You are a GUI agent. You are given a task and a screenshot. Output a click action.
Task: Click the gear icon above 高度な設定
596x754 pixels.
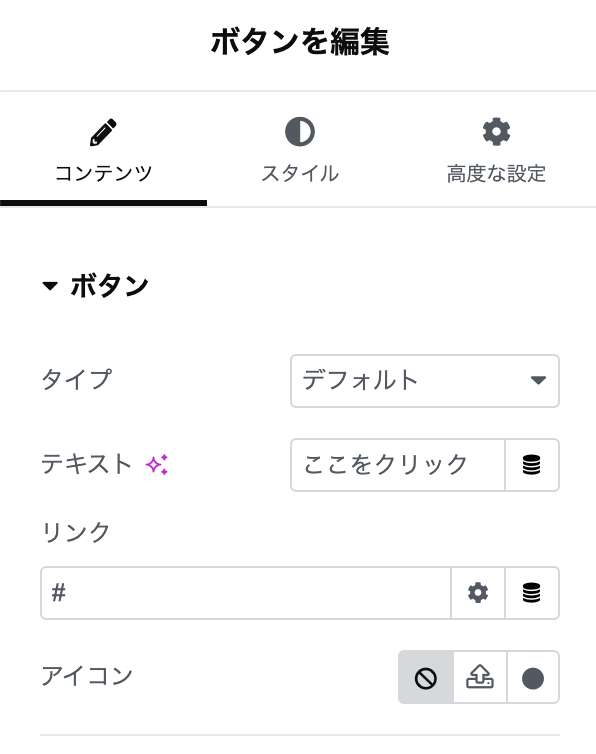[x=496, y=132]
